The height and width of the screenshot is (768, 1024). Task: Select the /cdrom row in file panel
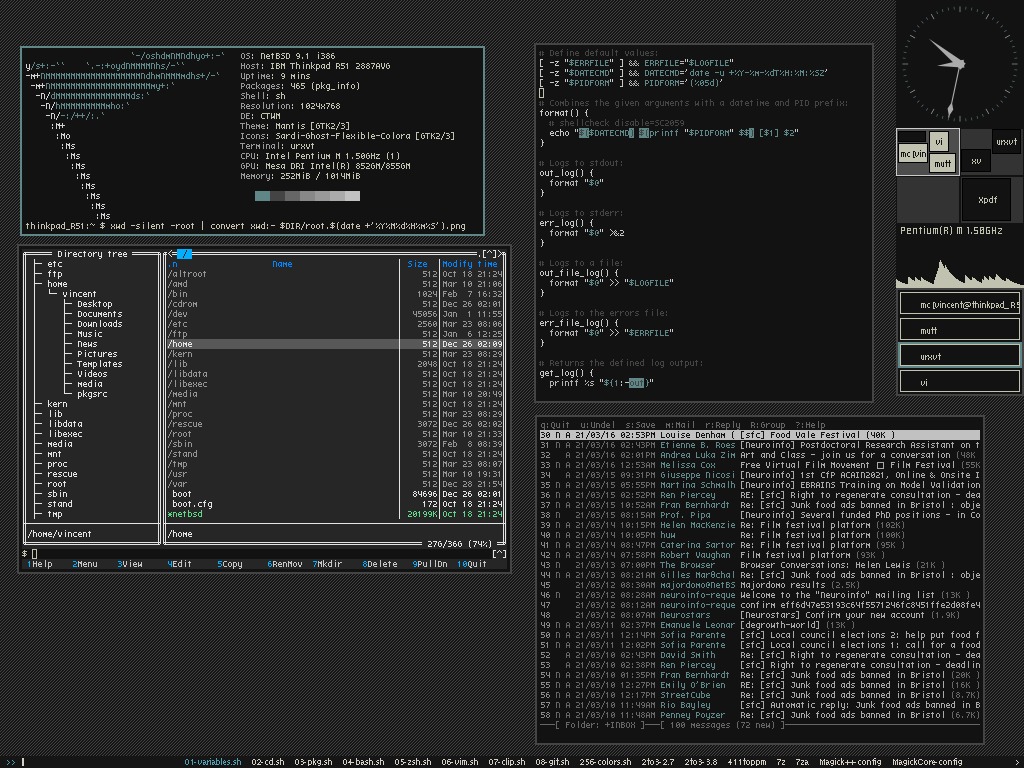point(335,304)
